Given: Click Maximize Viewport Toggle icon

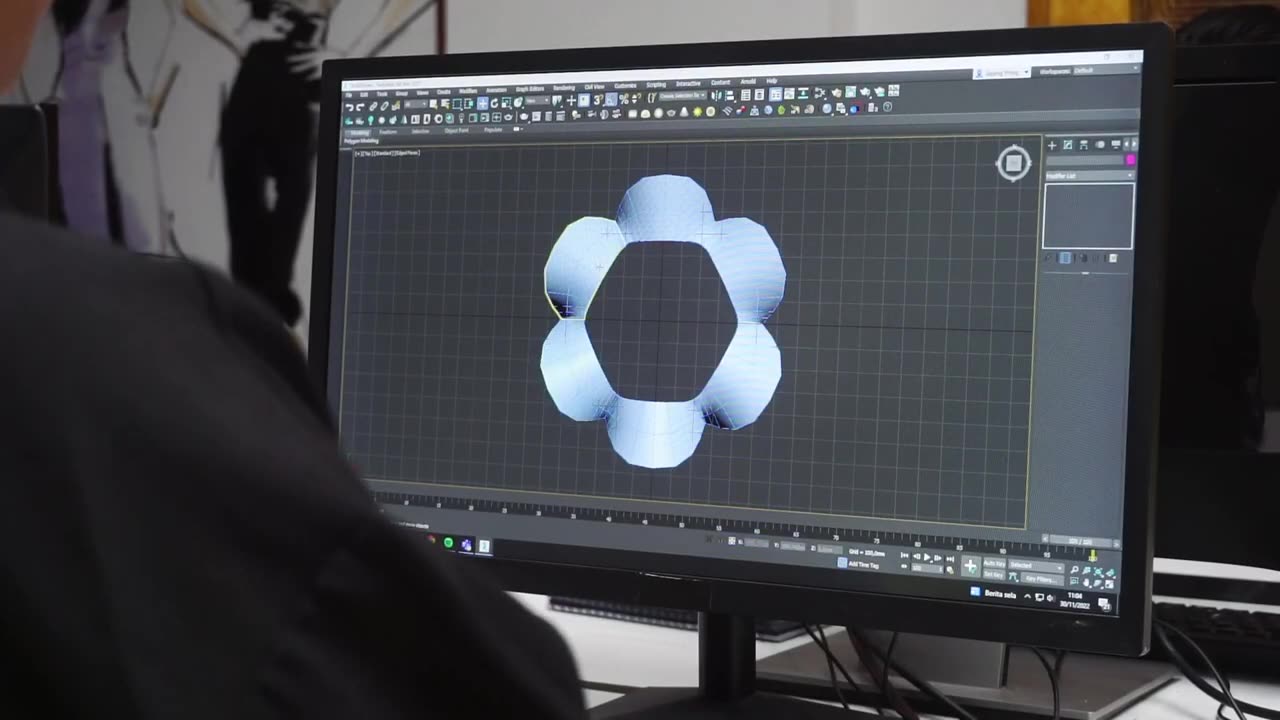Looking at the screenshot, I should point(1108,584).
